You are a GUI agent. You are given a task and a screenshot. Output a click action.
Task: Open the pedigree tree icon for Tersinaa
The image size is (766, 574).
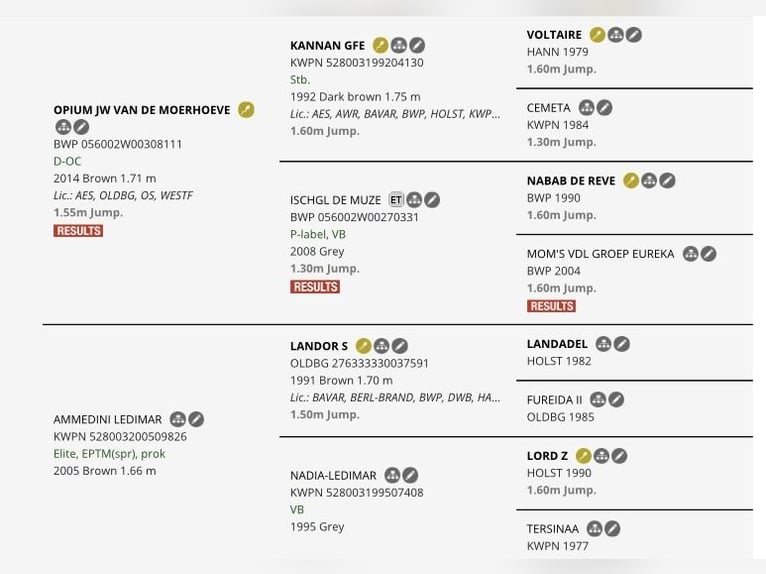click(594, 529)
